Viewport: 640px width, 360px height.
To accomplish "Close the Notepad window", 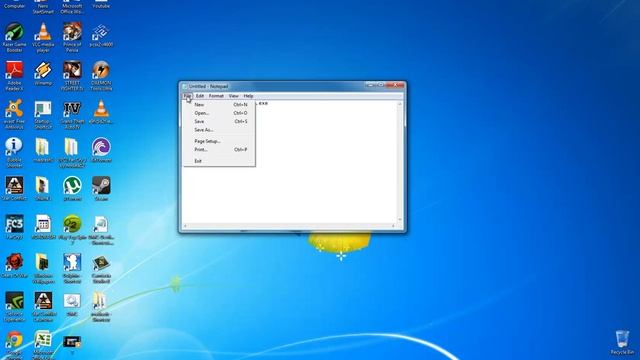I will [x=396, y=85].
